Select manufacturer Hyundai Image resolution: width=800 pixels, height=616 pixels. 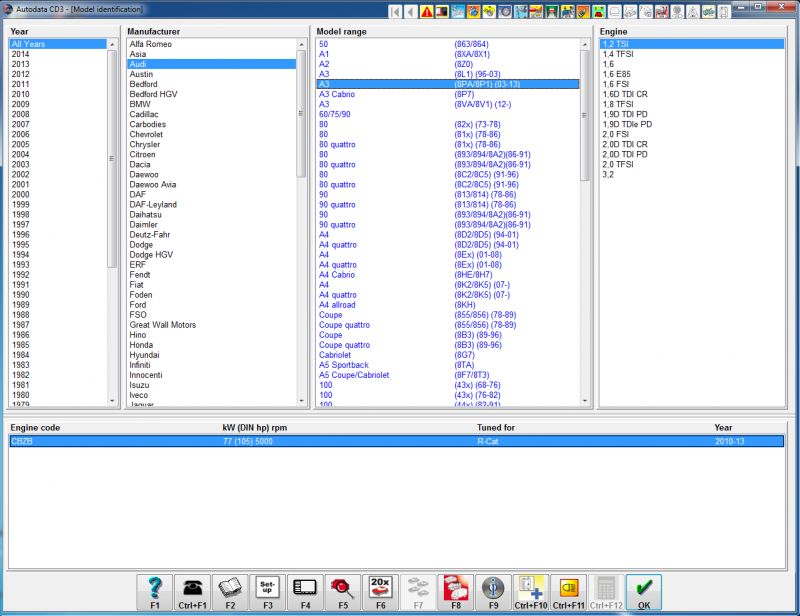[211, 355]
